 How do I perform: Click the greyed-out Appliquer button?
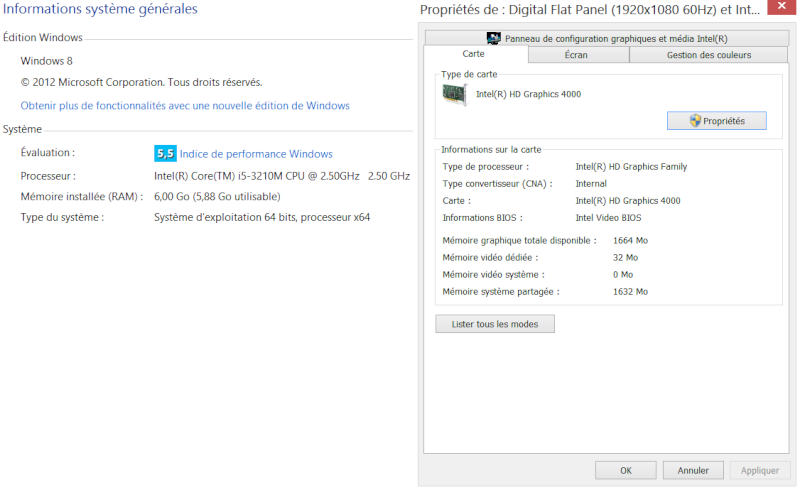pos(760,471)
